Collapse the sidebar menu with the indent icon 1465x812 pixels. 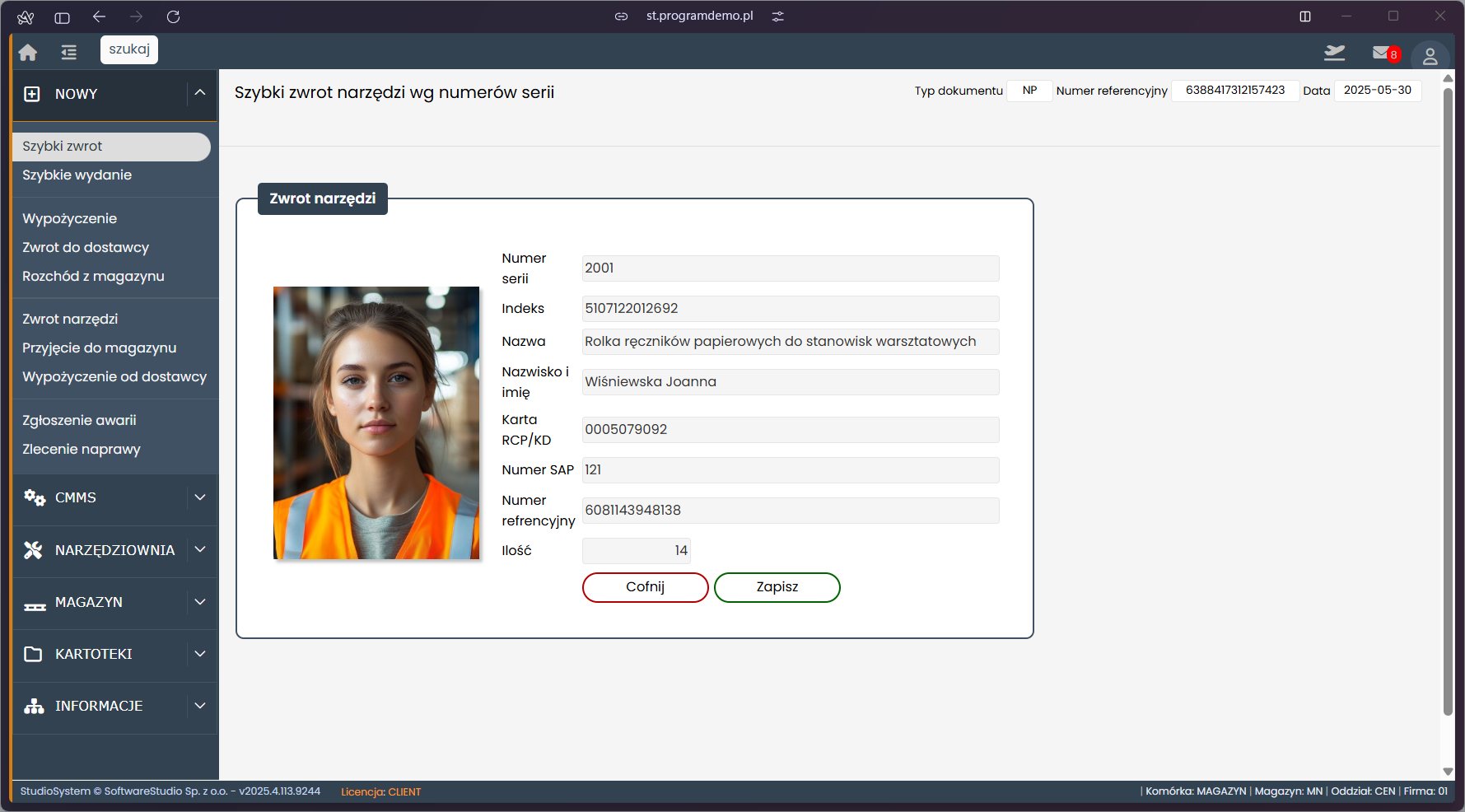pos(68,53)
